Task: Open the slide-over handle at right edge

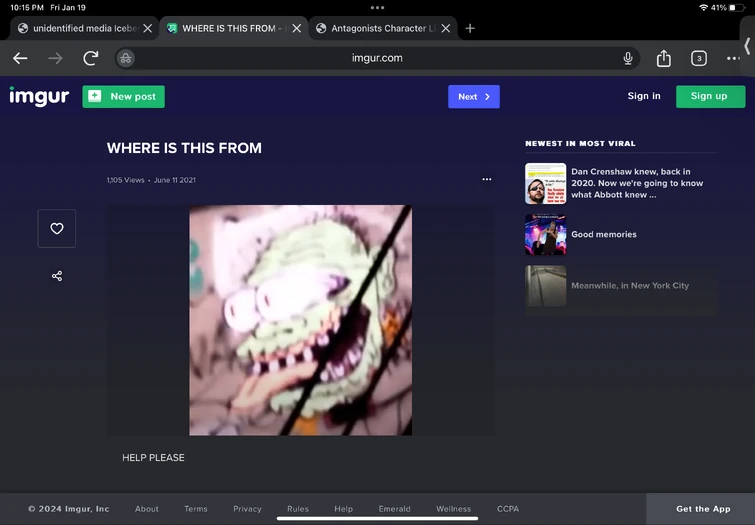Action: (747, 47)
